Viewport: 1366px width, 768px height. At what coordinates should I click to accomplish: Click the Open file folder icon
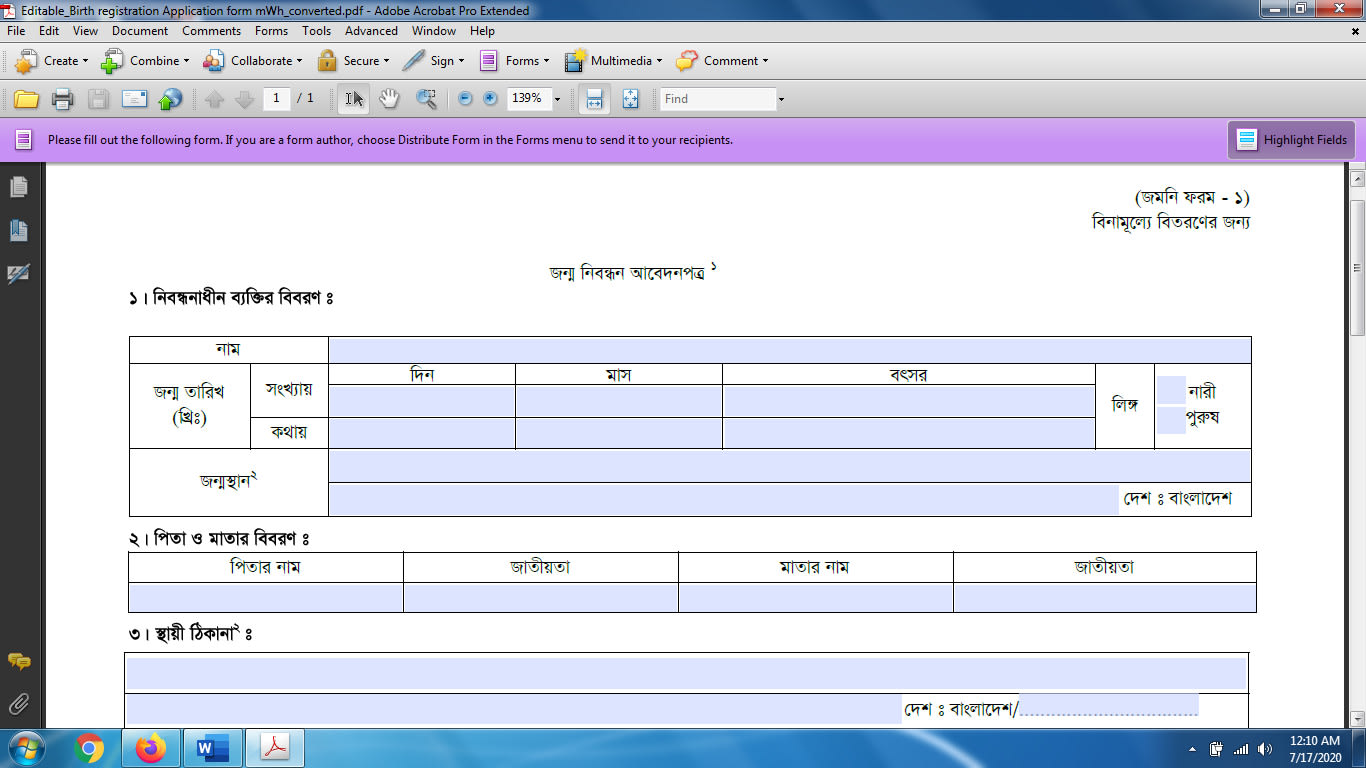[x=26, y=99]
